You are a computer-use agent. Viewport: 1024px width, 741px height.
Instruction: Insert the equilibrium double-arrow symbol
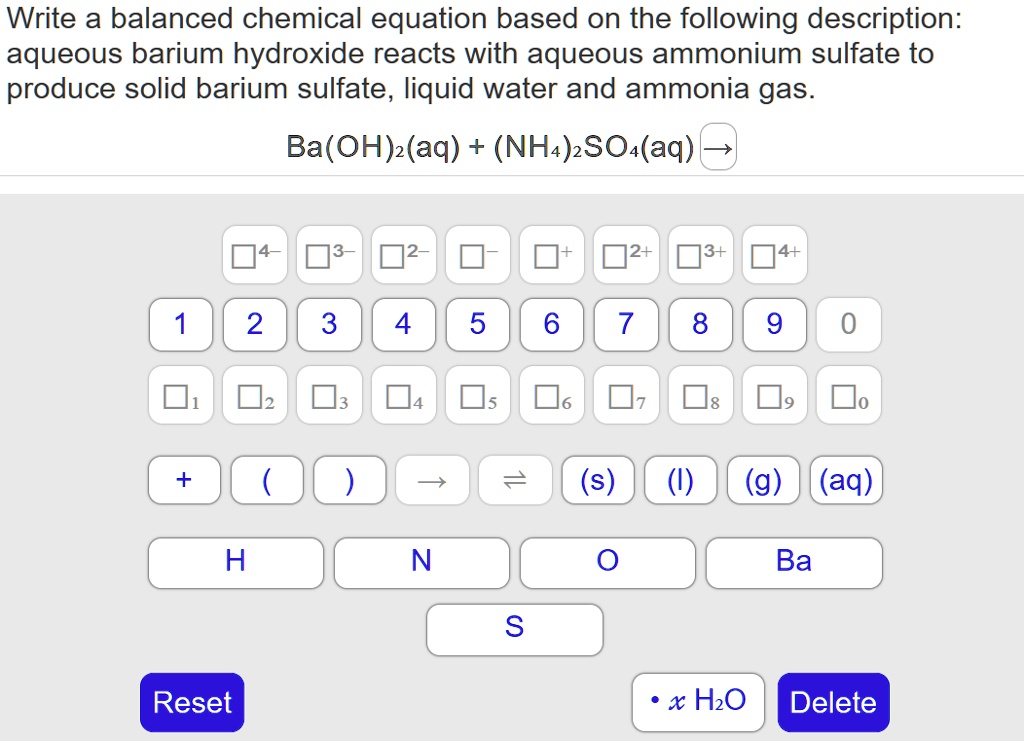point(515,480)
